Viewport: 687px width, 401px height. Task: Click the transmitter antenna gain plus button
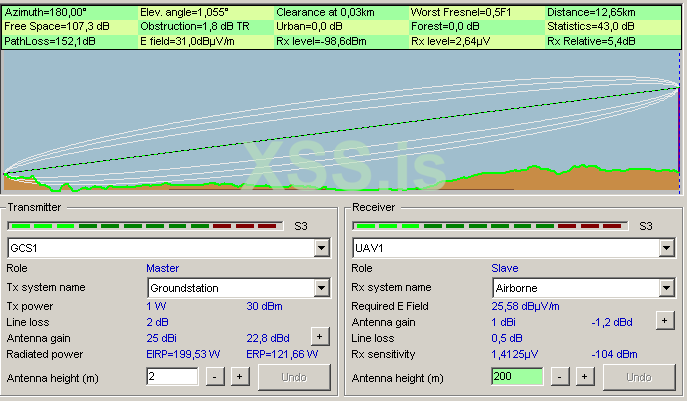(x=319, y=337)
